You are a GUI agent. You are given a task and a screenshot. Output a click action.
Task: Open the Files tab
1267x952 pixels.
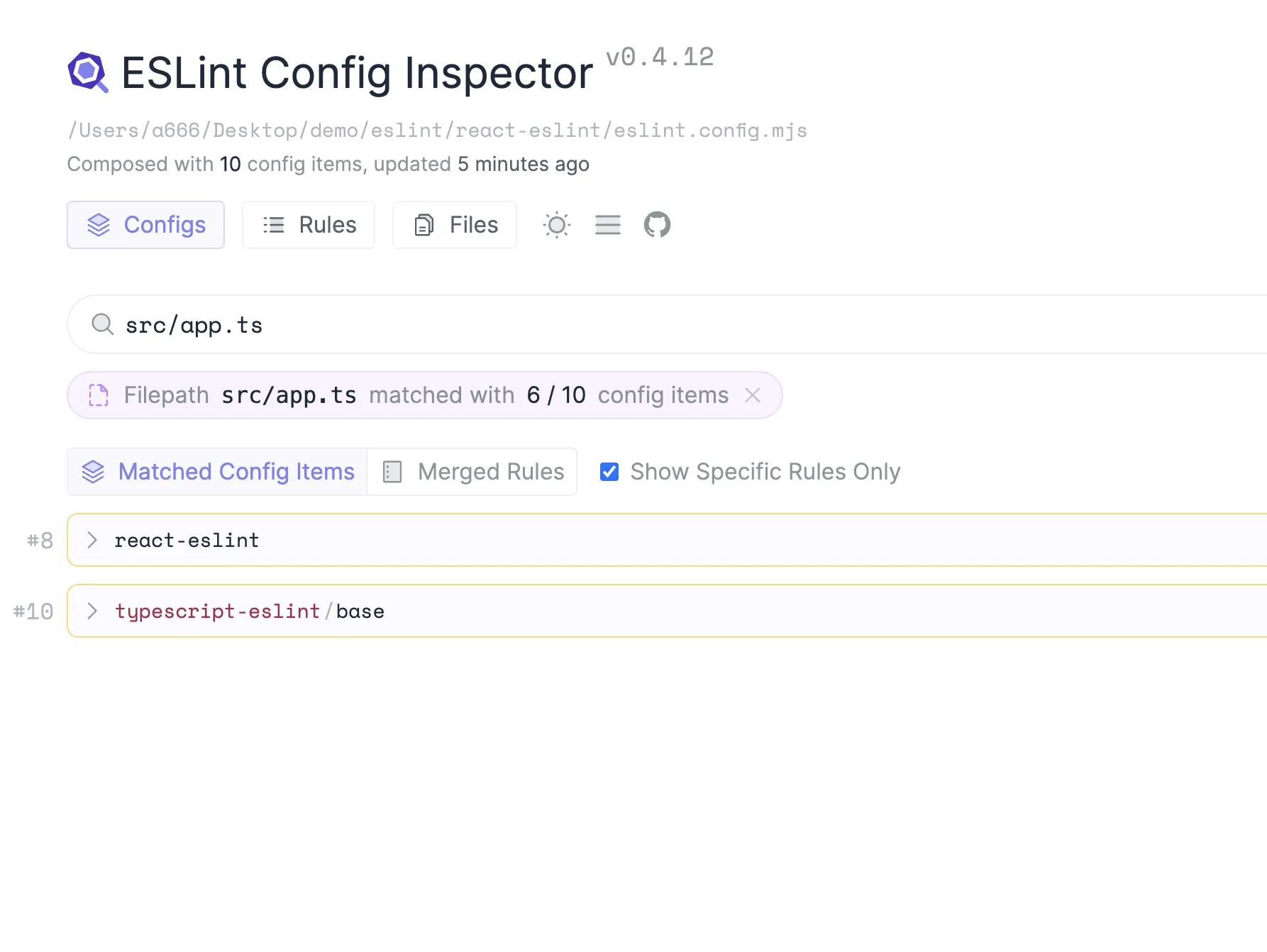455,225
